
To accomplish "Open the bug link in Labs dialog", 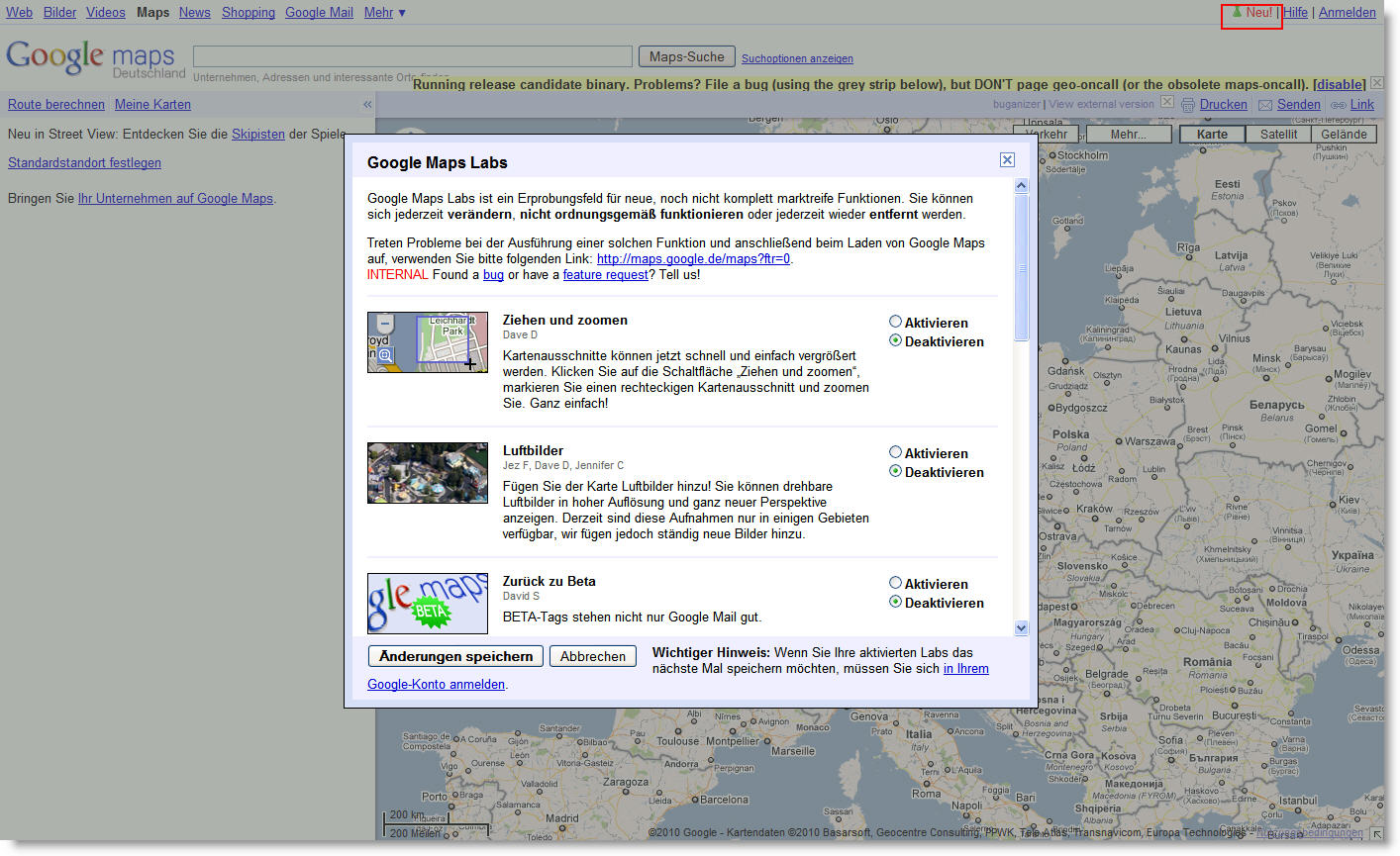I will pyautogui.click(x=493, y=274).
